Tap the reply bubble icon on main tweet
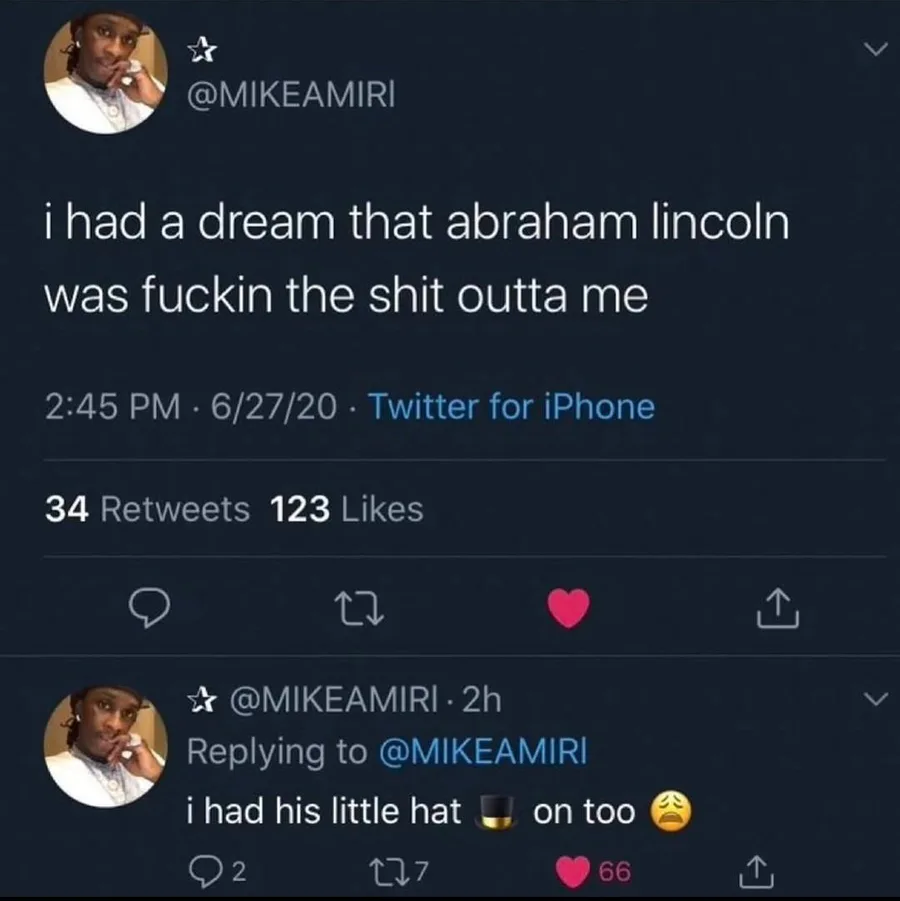Viewport: 900px width, 901px height. 149,609
